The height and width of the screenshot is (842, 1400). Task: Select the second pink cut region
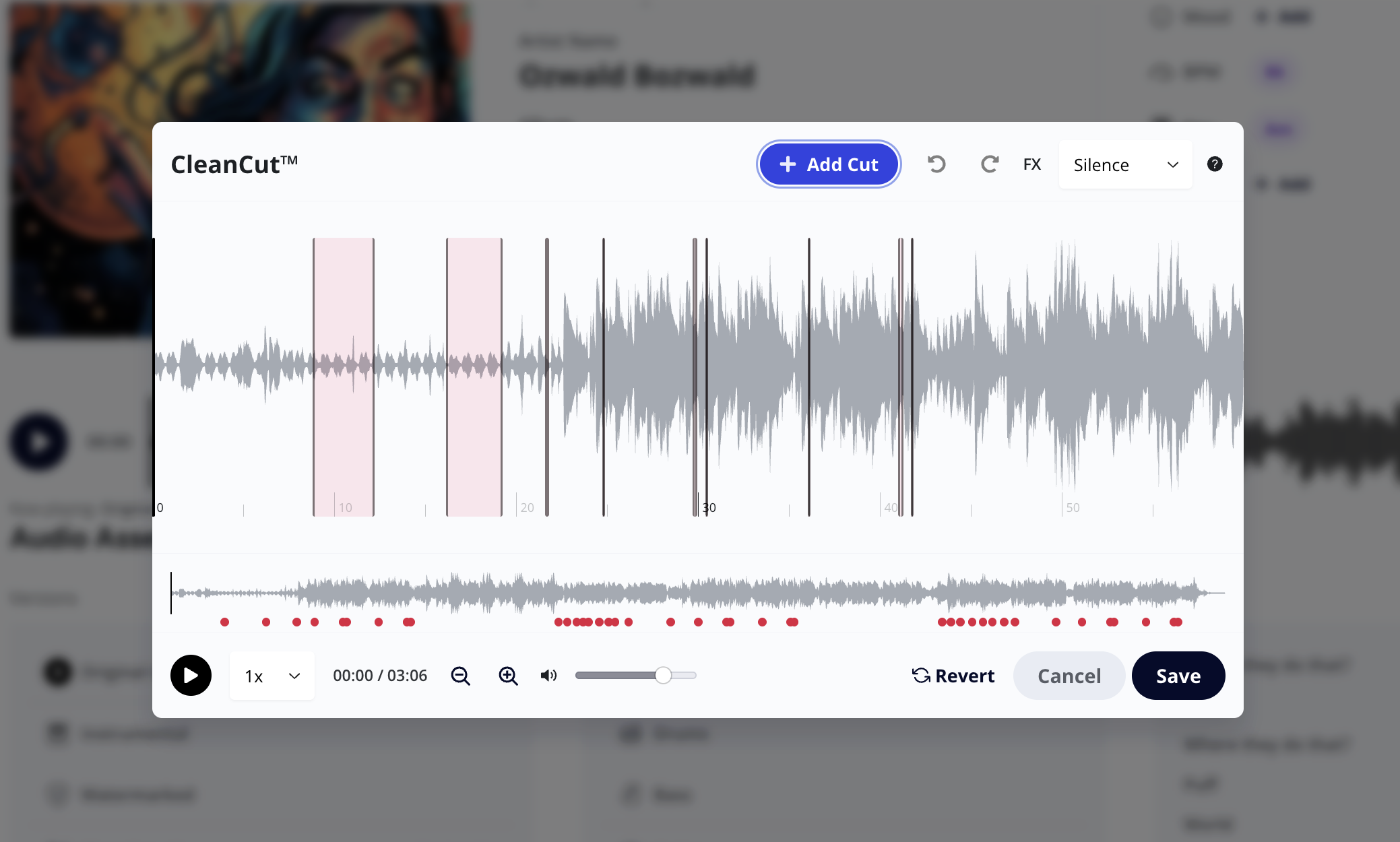click(x=474, y=303)
